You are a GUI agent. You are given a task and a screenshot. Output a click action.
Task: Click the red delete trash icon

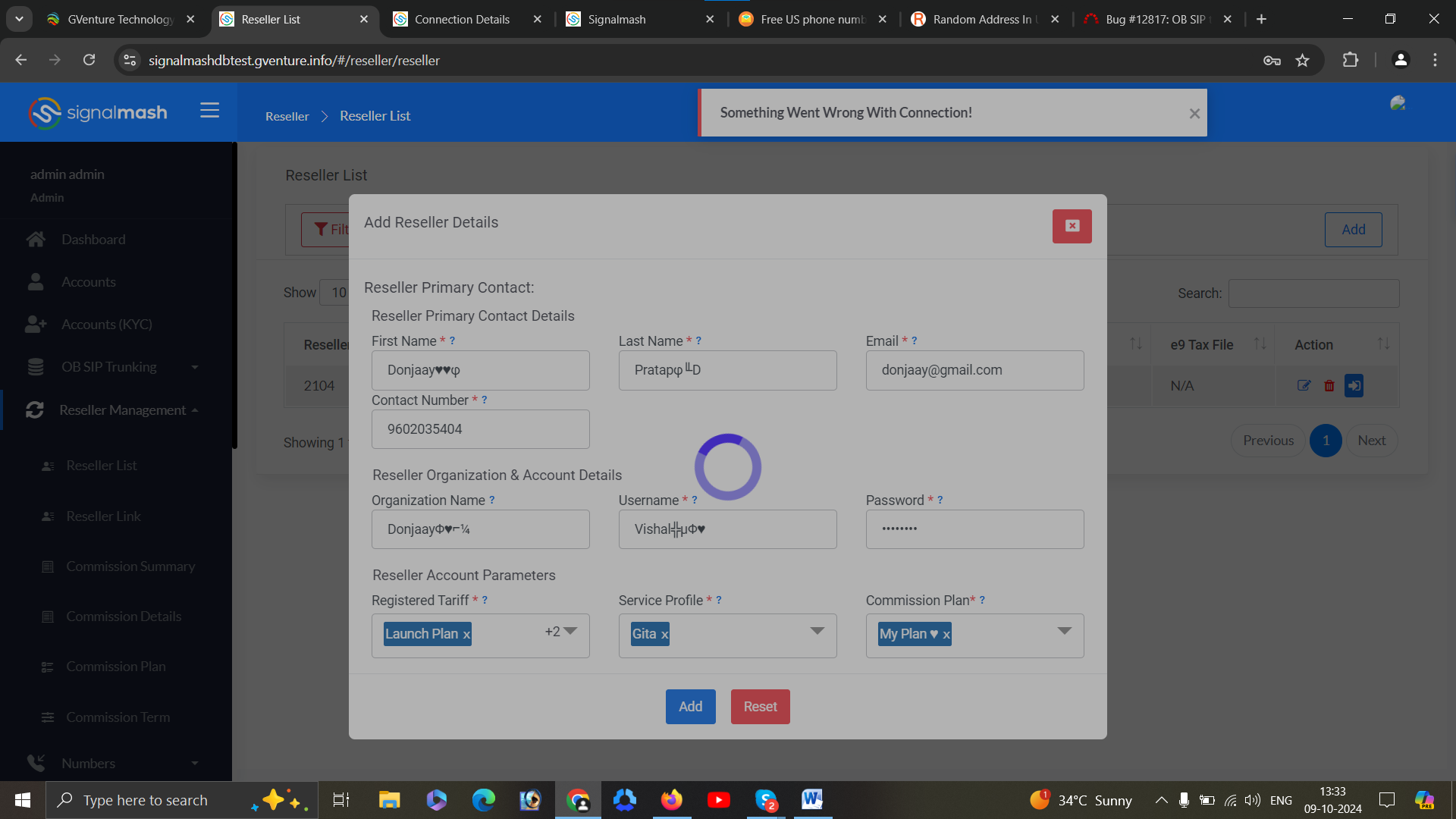[1329, 386]
